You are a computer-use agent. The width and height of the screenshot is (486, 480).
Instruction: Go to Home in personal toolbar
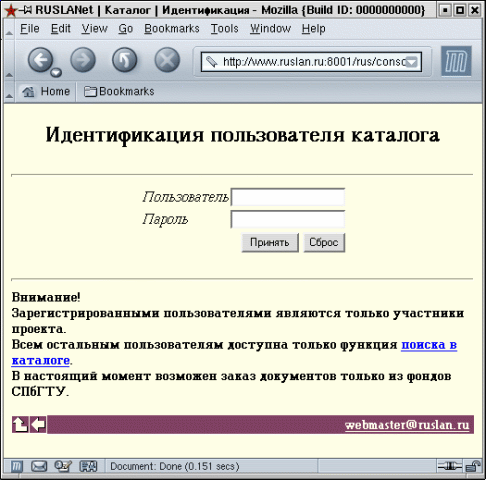(x=46, y=91)
